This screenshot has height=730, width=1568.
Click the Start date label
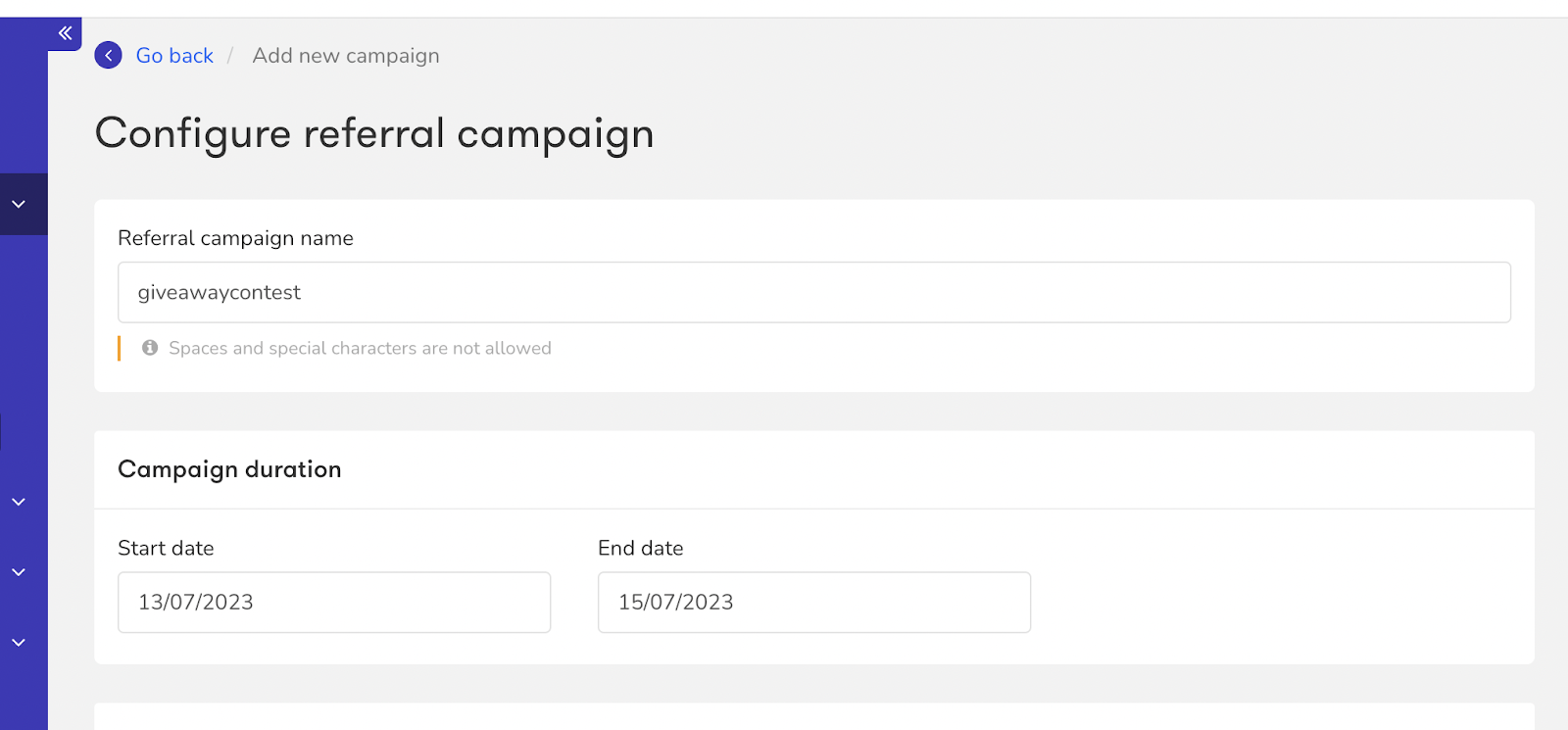coord(166,548)
